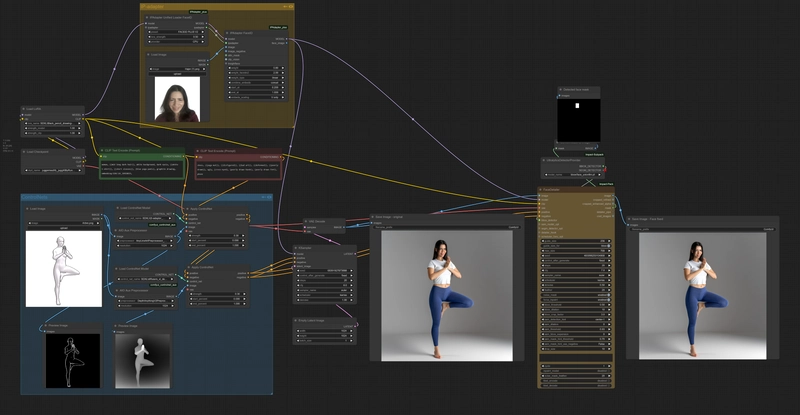Select the face photo thumbnail in Load Image
This screenshot has width=800, height=415.
coord(177,99)
